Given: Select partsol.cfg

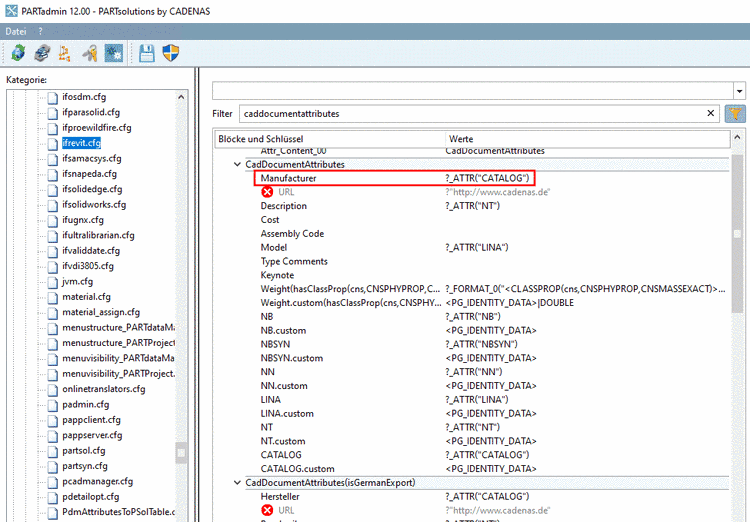Looking at the screenshot, I should [84, 450].
